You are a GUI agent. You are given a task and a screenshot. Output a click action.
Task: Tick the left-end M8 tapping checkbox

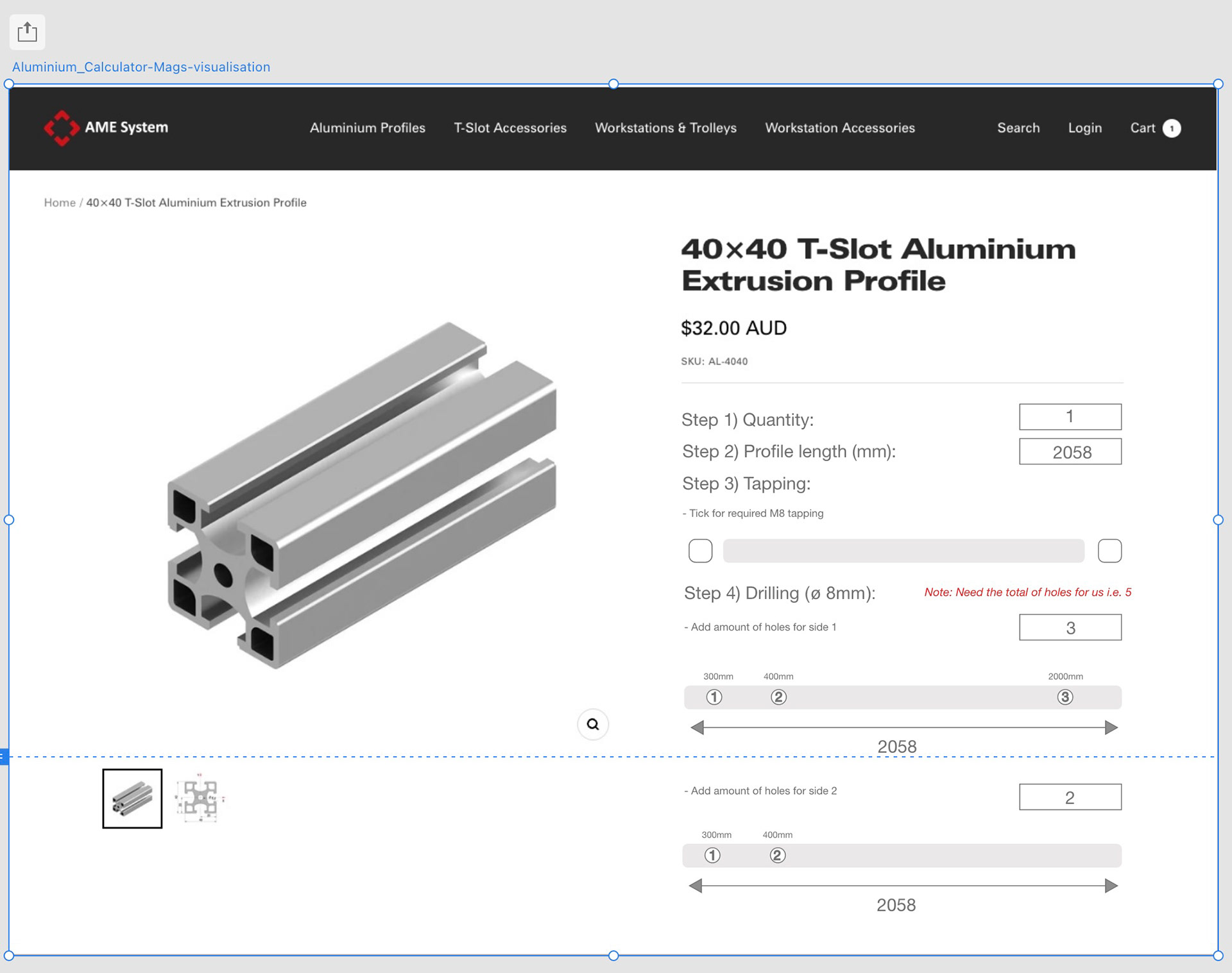(700, 550)
